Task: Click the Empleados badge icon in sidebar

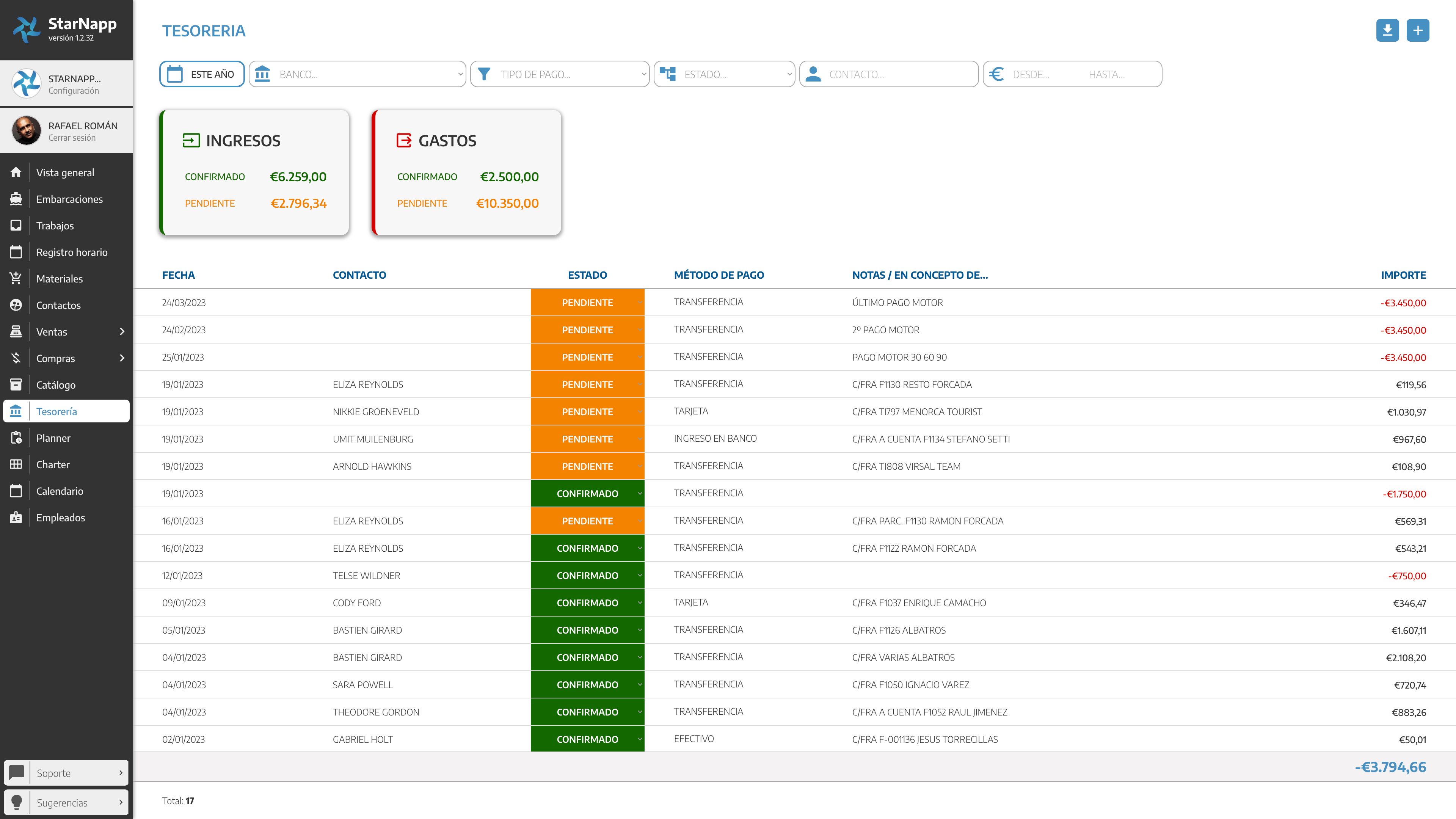Action: point(16,518)
